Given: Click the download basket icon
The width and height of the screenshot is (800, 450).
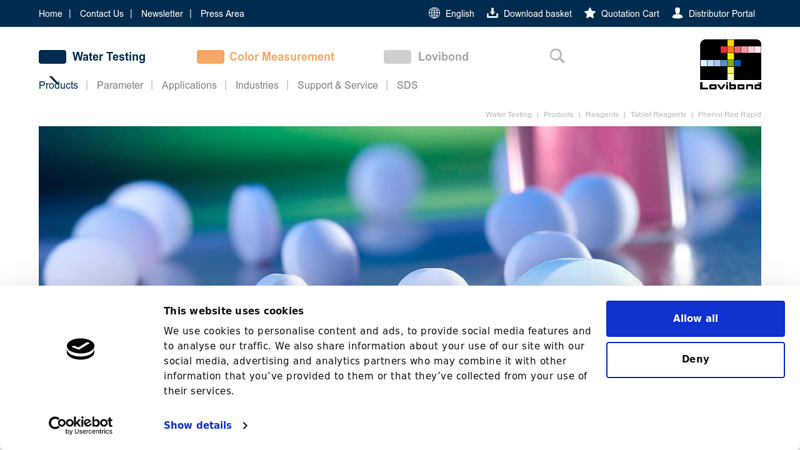Looking at the screenshot, I should pyautogui.click(x=492, y=13).
